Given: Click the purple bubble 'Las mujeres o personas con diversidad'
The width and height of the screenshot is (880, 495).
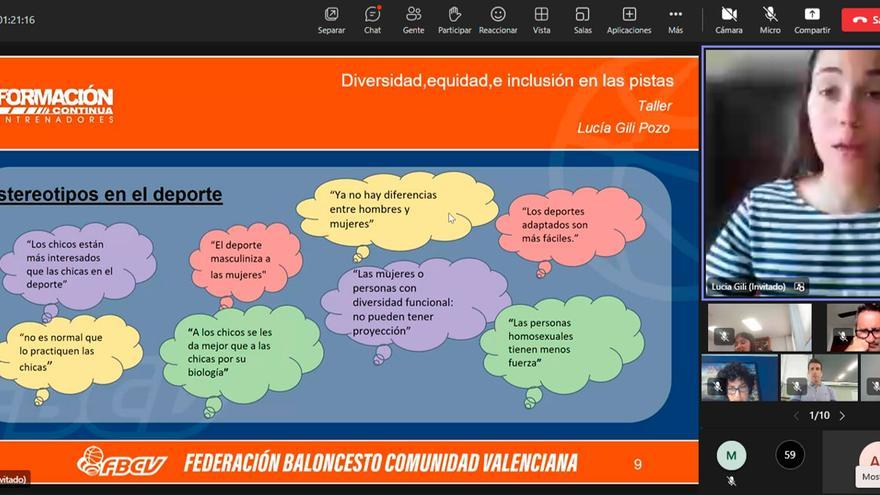Looking at the screenshot, I should tap(415, 305).
